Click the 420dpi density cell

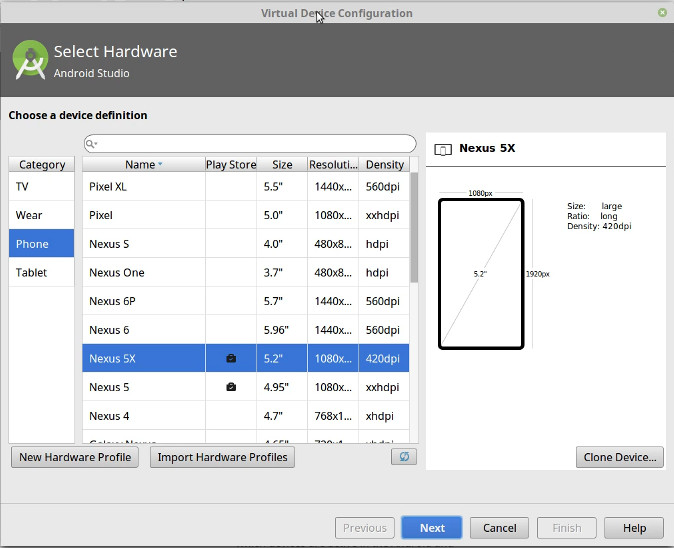384,358
